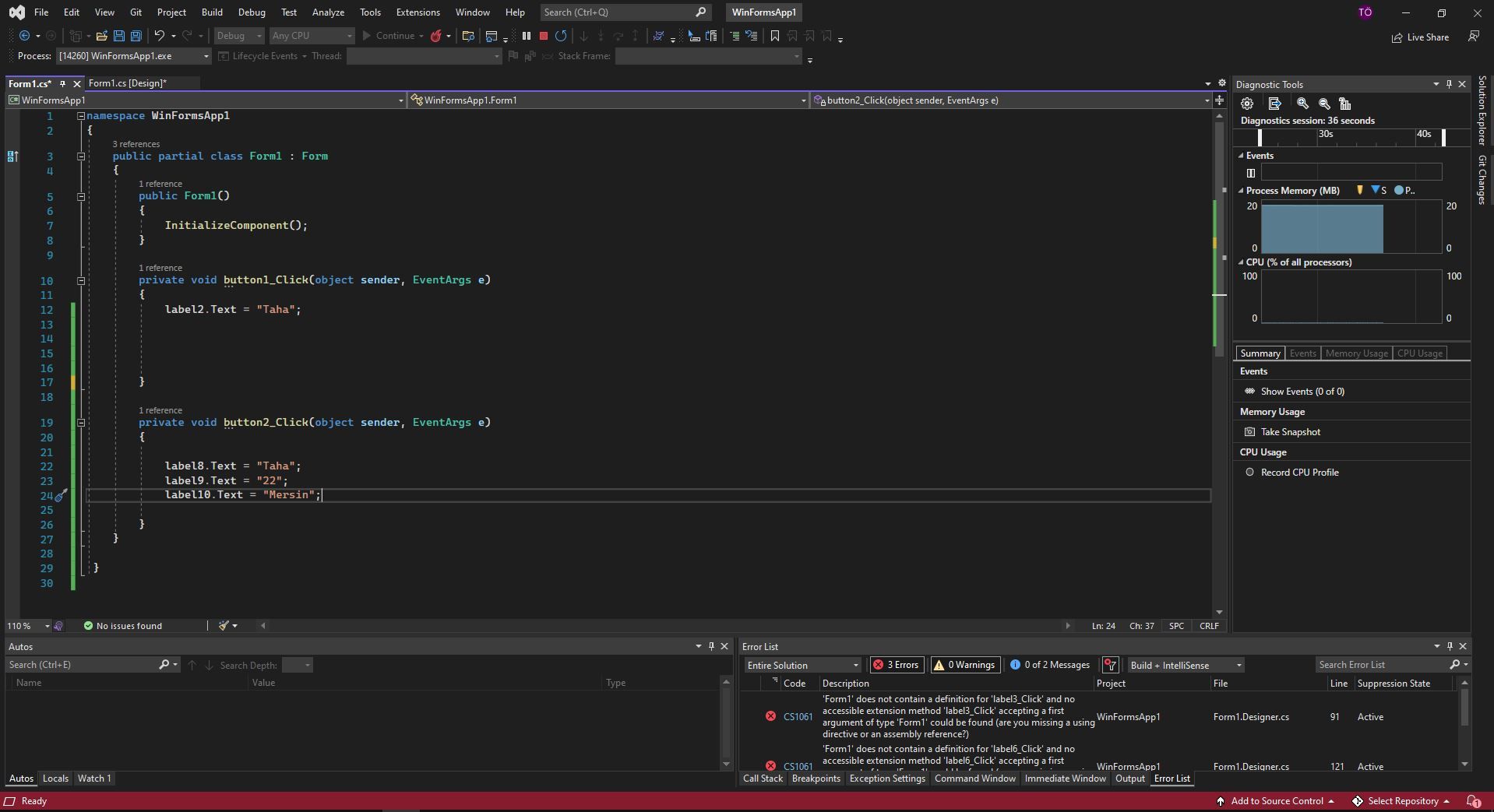
Task: Toggle the 3 Errors filter
Action: pos(896,665)
